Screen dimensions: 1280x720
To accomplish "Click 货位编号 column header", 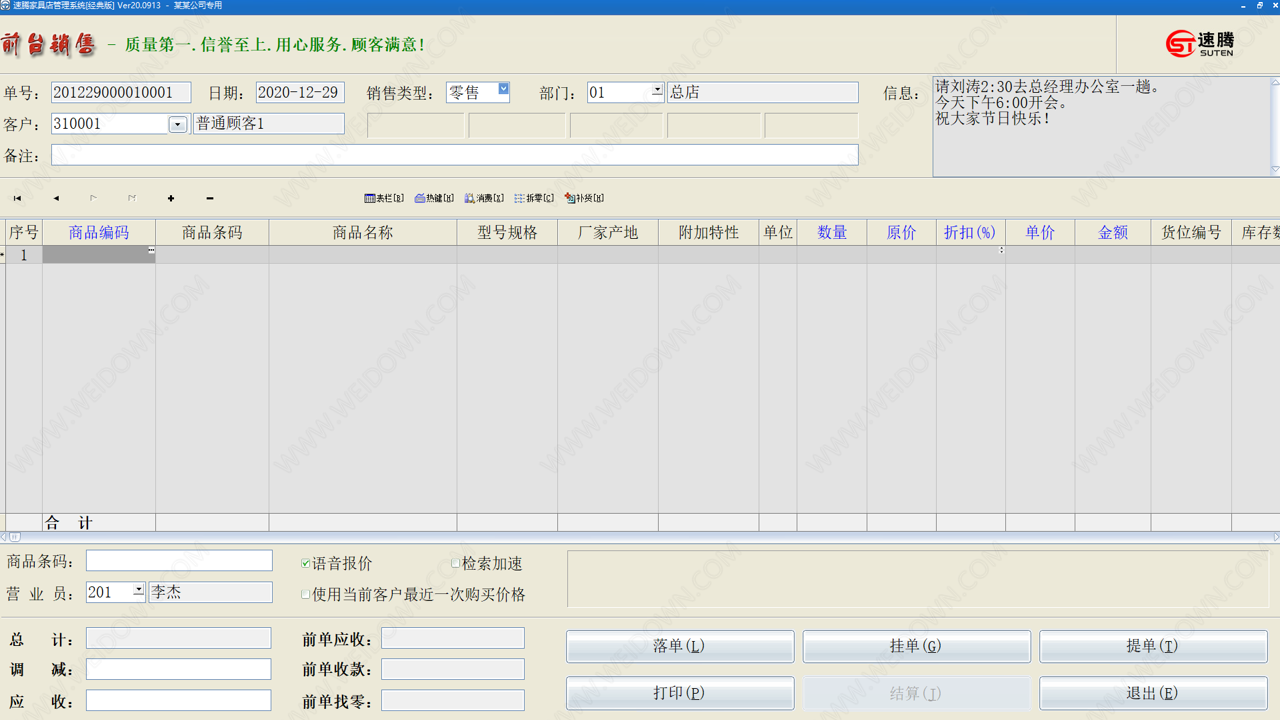I will click(1191, 232).
